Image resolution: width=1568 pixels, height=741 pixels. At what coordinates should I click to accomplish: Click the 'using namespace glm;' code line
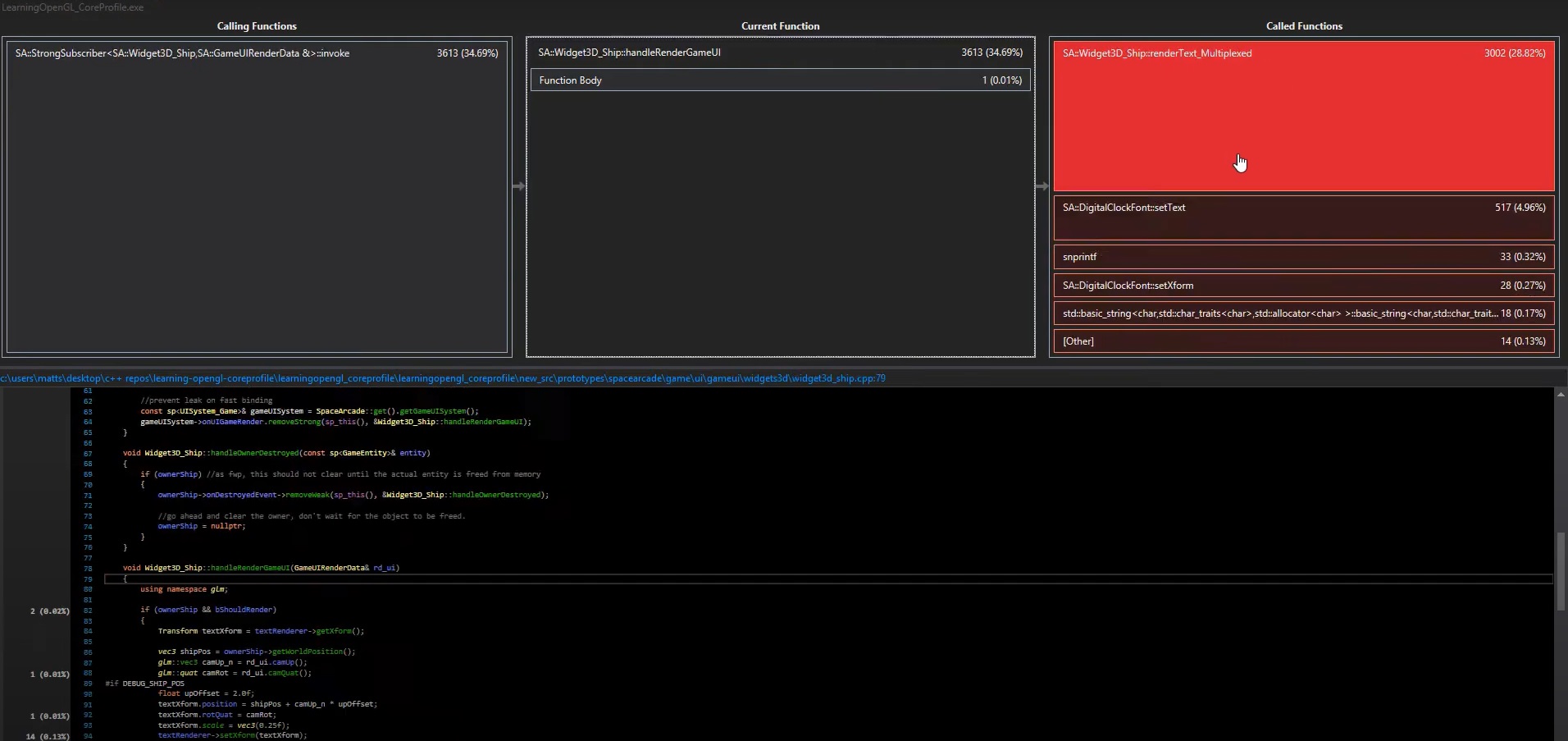coord(184,589)
